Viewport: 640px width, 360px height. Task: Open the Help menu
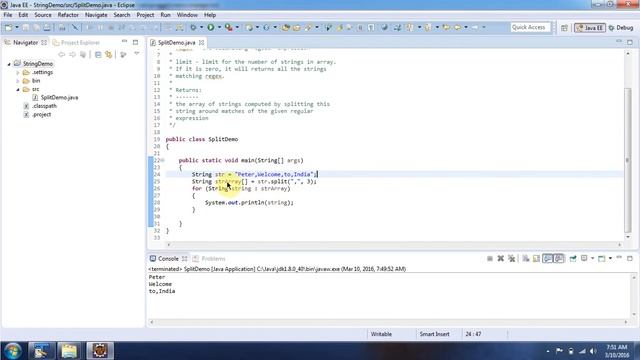point(210,15)
